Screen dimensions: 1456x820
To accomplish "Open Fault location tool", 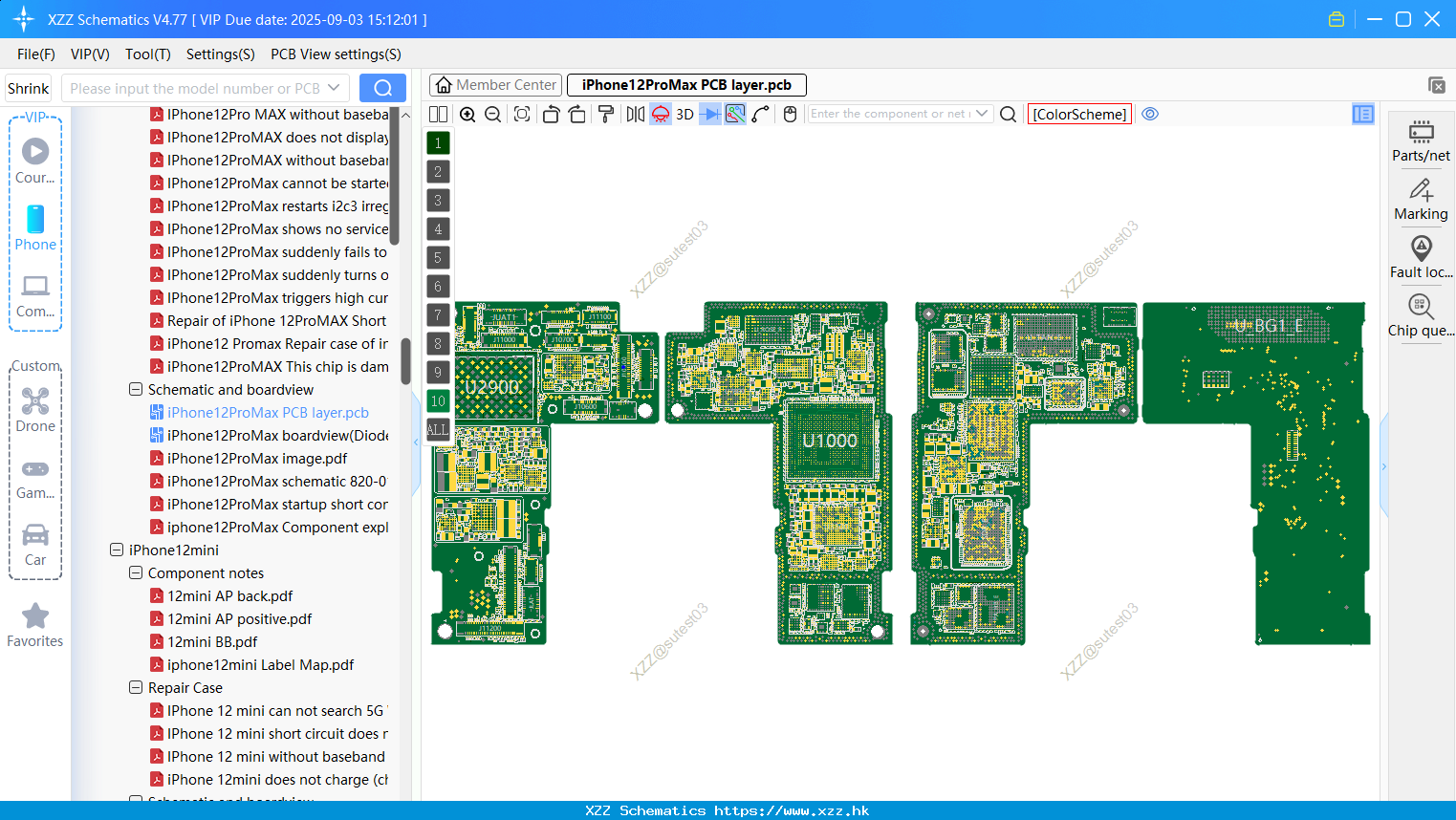I will 1421,258.
